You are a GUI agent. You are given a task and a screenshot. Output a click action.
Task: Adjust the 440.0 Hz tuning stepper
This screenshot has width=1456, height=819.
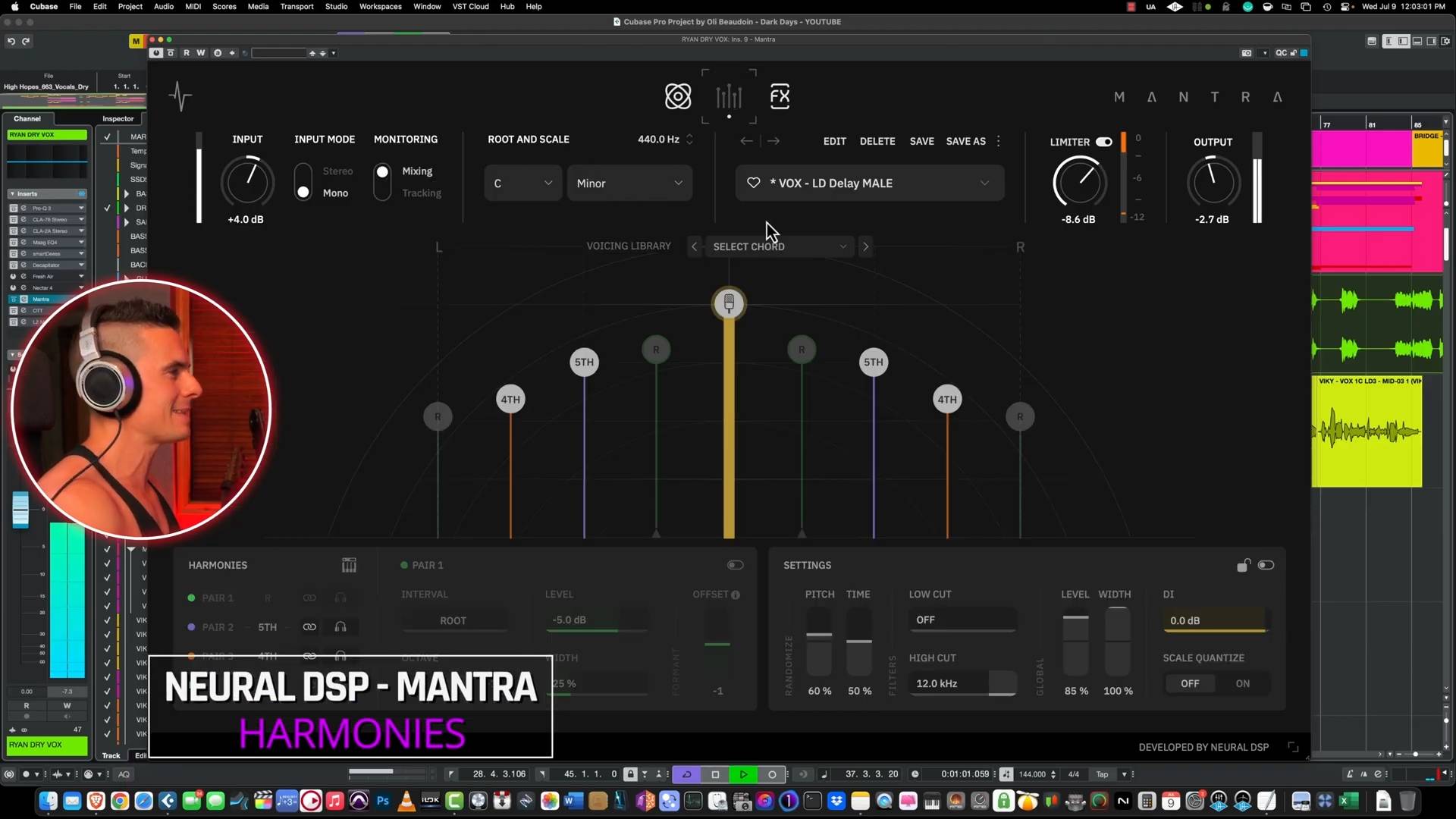click(x=689, y=140)
